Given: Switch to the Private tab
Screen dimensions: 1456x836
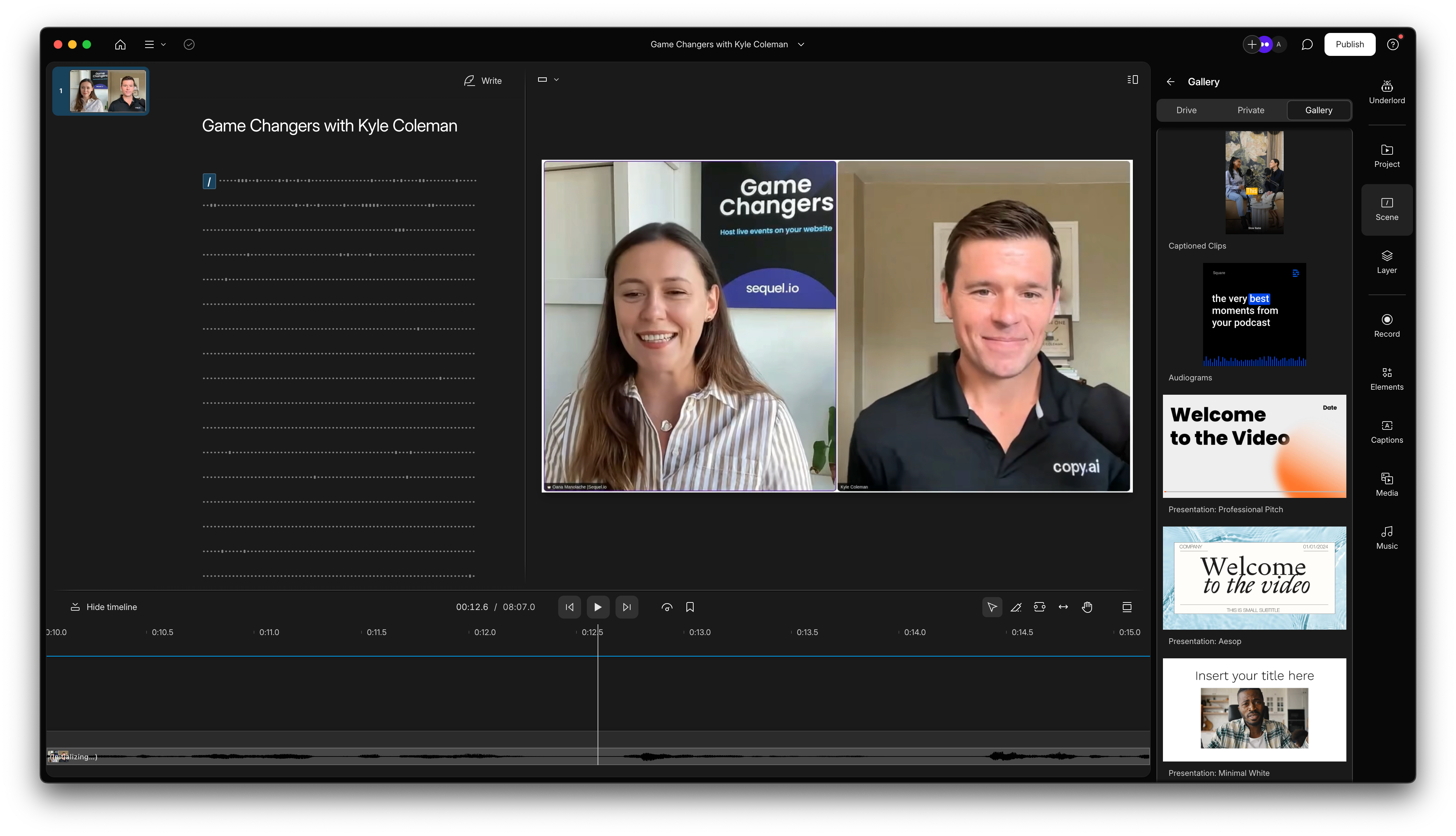Looking at the screenshot, I should [x=1250, y=110].
